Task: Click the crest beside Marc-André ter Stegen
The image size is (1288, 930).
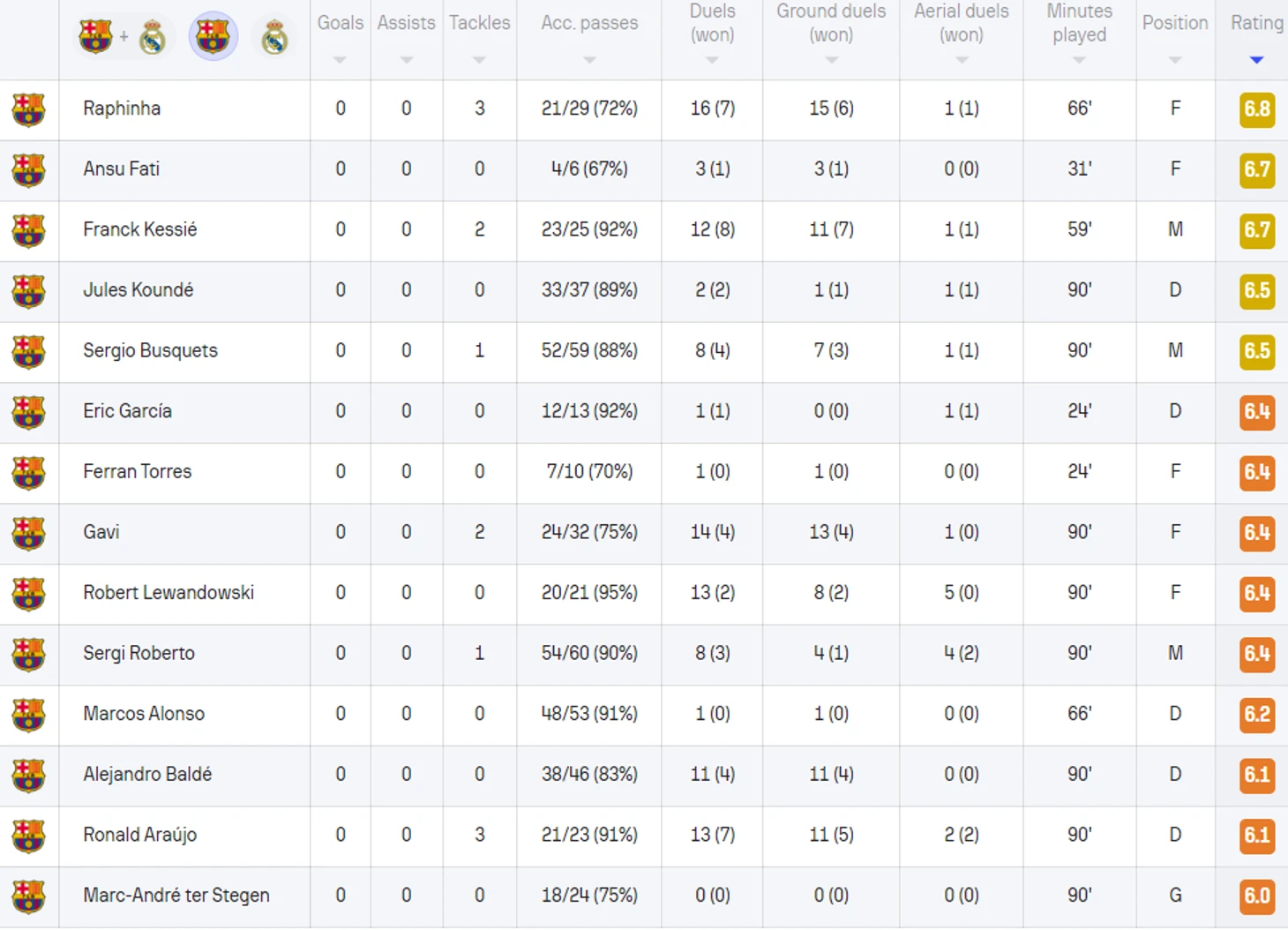Action: 28,896
